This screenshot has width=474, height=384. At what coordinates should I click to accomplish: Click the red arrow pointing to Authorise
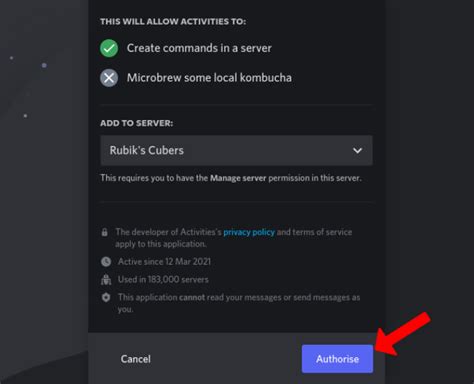coord(403,333)
